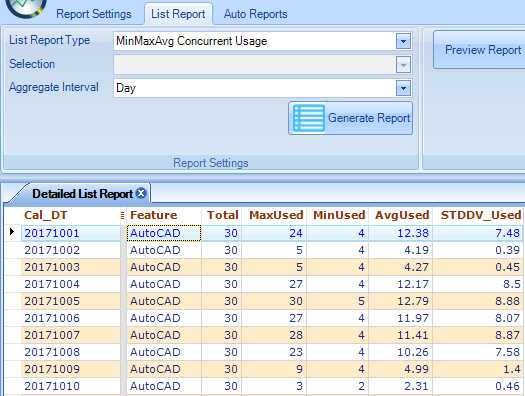The height and width of the screenshot is (396, 525).
Task: Click AvgUsed value 11.41
Action: 400,335
